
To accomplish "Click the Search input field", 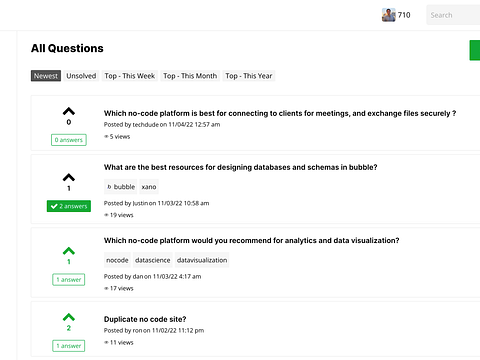I will pyautogui.click(x=453, y=15).
